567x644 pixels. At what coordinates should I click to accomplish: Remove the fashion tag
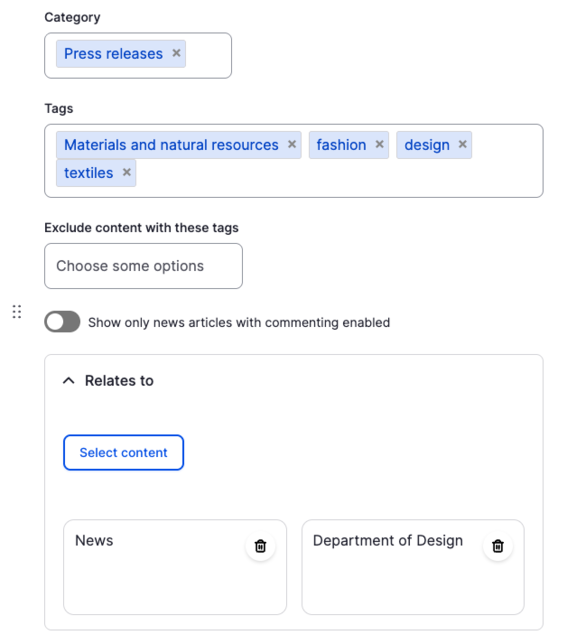point(379,144)
